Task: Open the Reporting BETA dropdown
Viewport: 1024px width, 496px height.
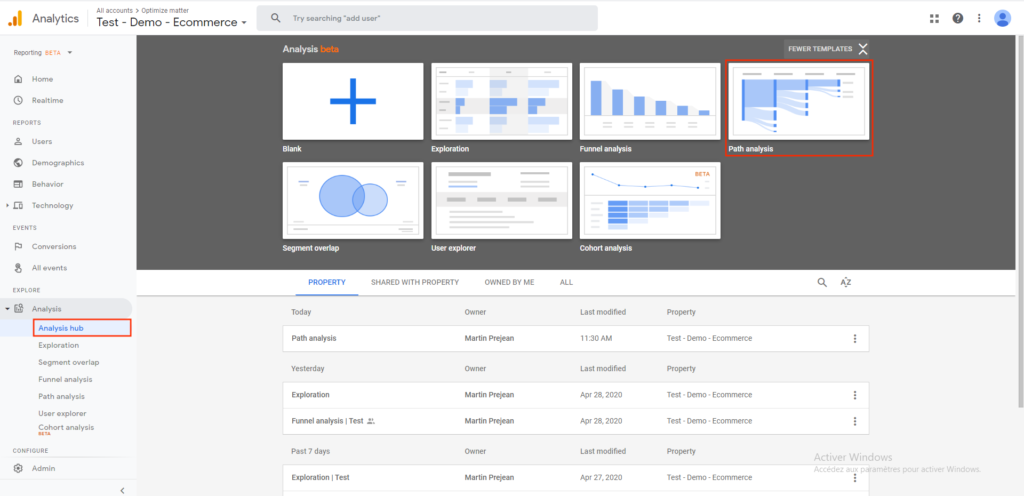Action: (42, 53)
